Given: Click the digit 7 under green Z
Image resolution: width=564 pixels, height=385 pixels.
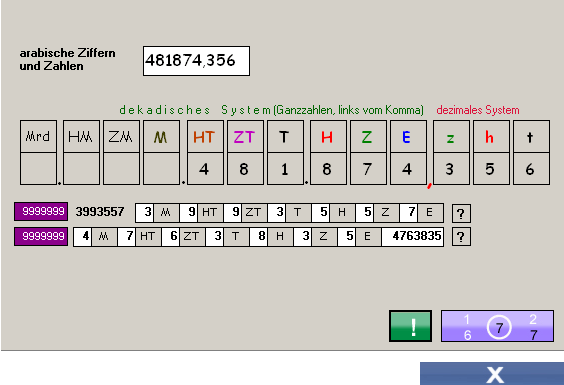Looking at the screenshot, I should point(368,169).
